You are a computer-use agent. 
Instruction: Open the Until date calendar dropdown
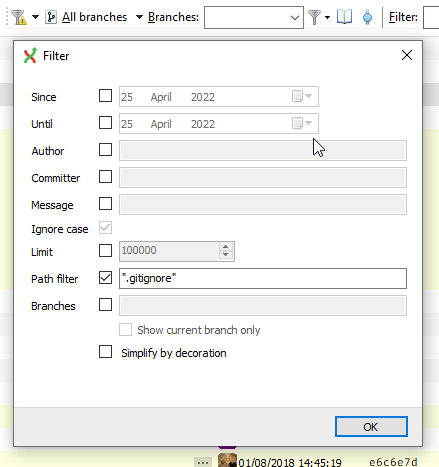tap(302, 123)
